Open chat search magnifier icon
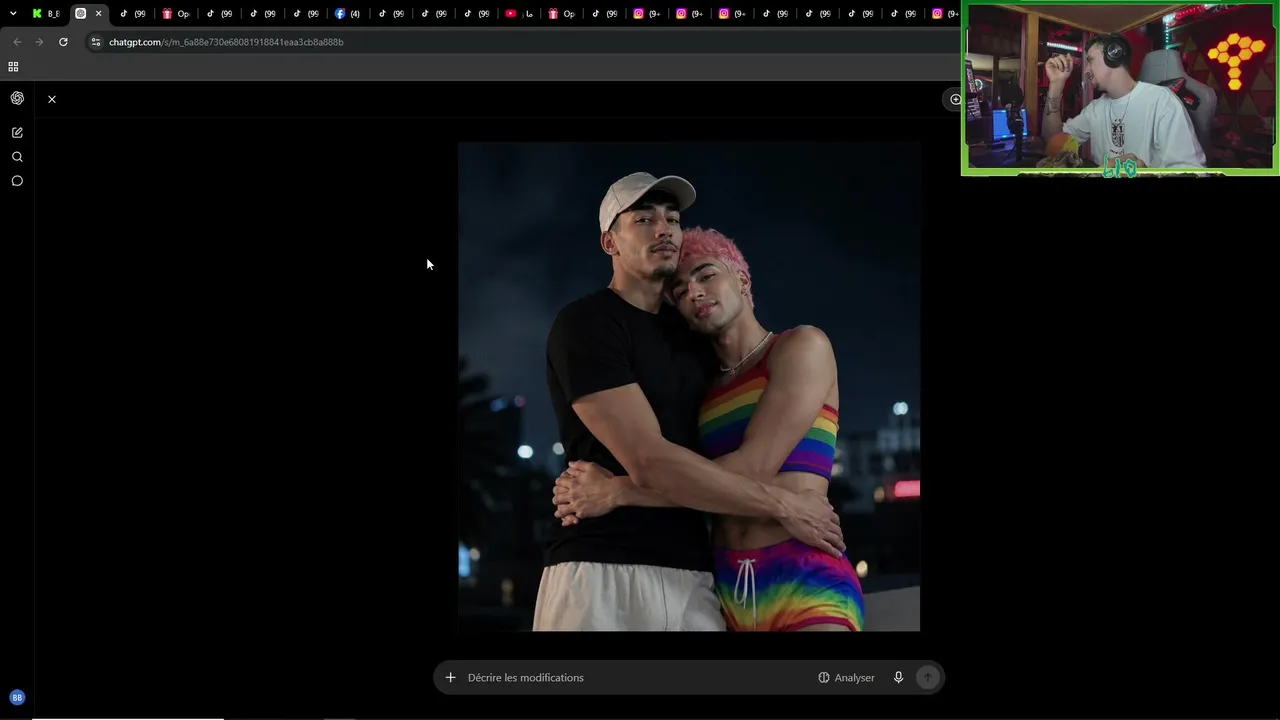This screenshot has width=1280, height=720. point(17,157)
